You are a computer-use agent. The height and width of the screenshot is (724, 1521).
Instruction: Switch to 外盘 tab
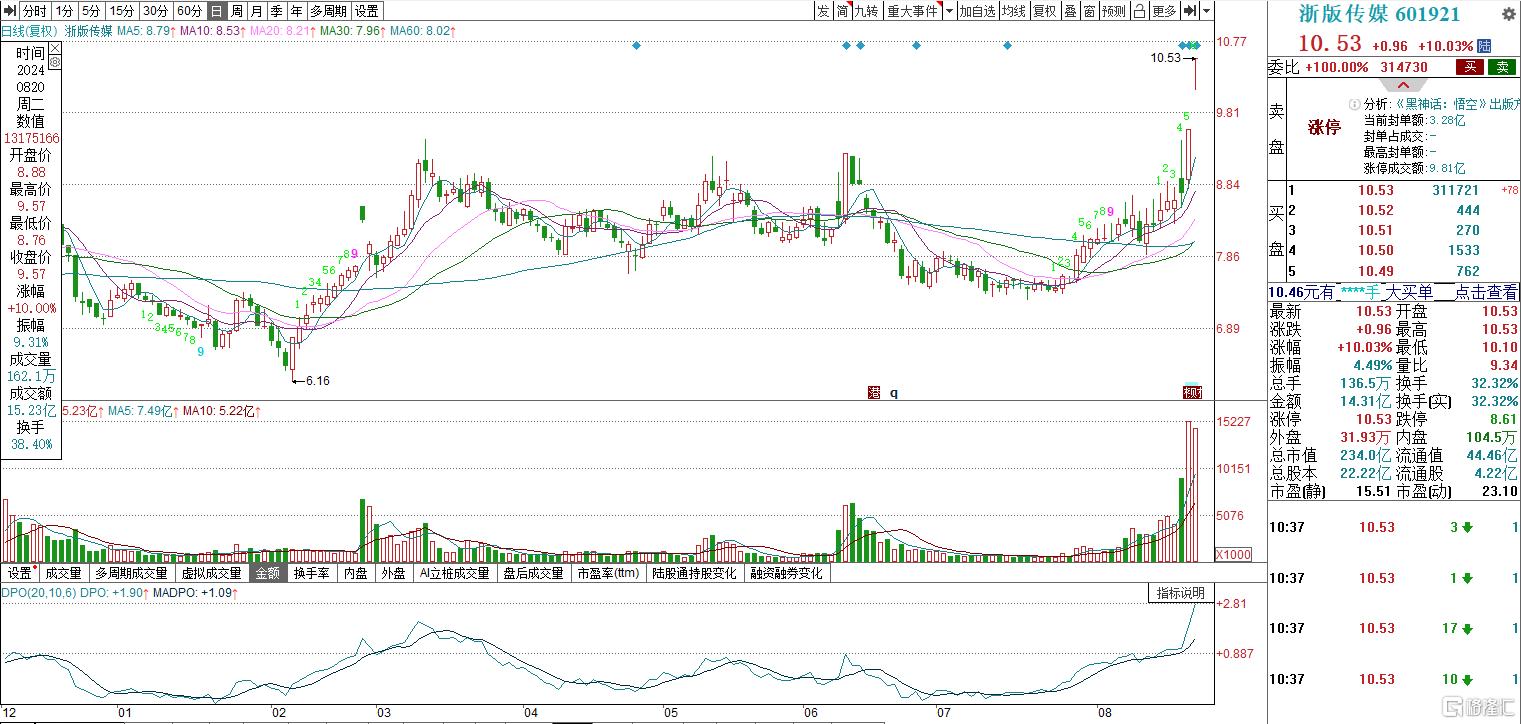[393, 573]
